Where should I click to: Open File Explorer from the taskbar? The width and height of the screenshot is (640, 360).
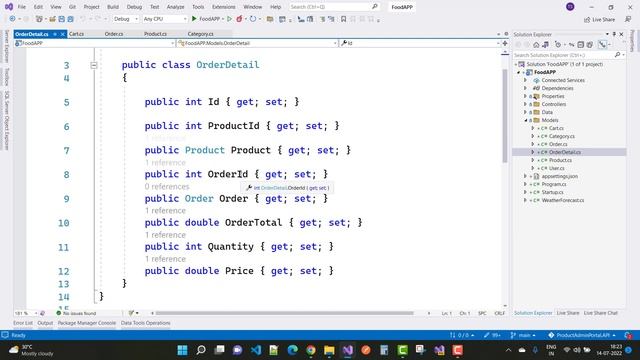[x=329, y=350]
